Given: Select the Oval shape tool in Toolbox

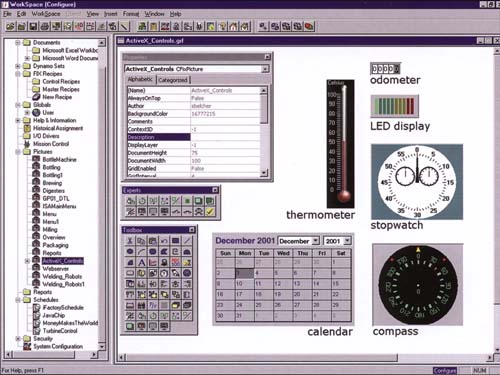Looking at the screenshot, I should coord(130,251).
